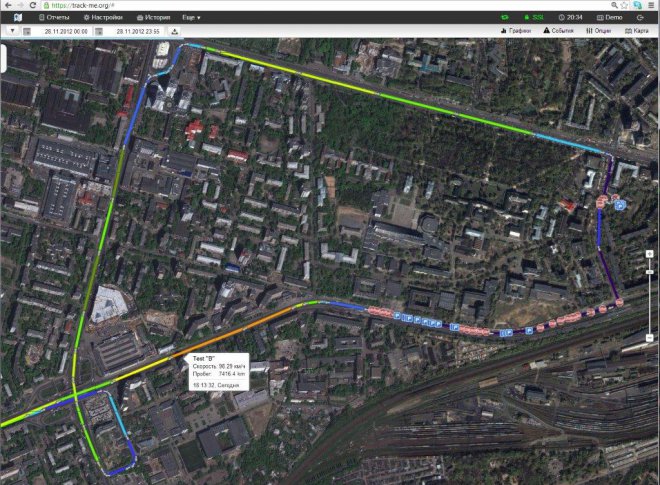
Task: Click the SSL lock indicator
Action: 533,17
